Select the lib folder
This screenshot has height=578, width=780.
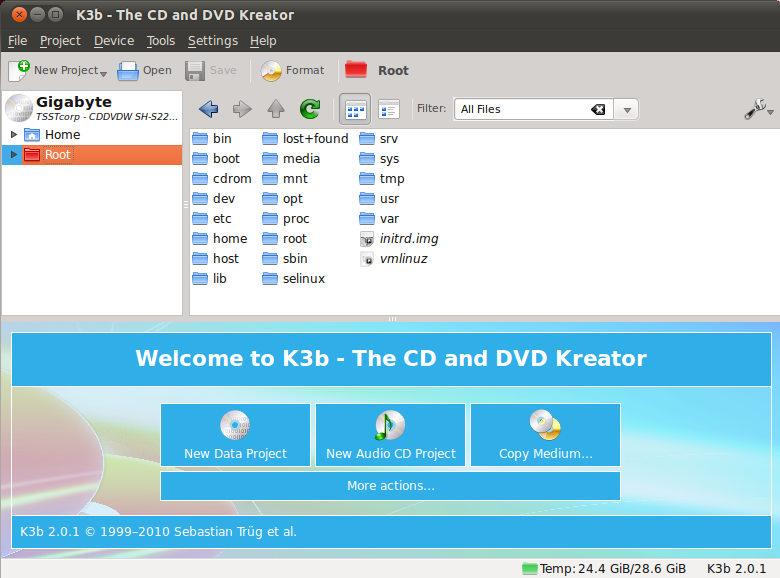(210, 278)
